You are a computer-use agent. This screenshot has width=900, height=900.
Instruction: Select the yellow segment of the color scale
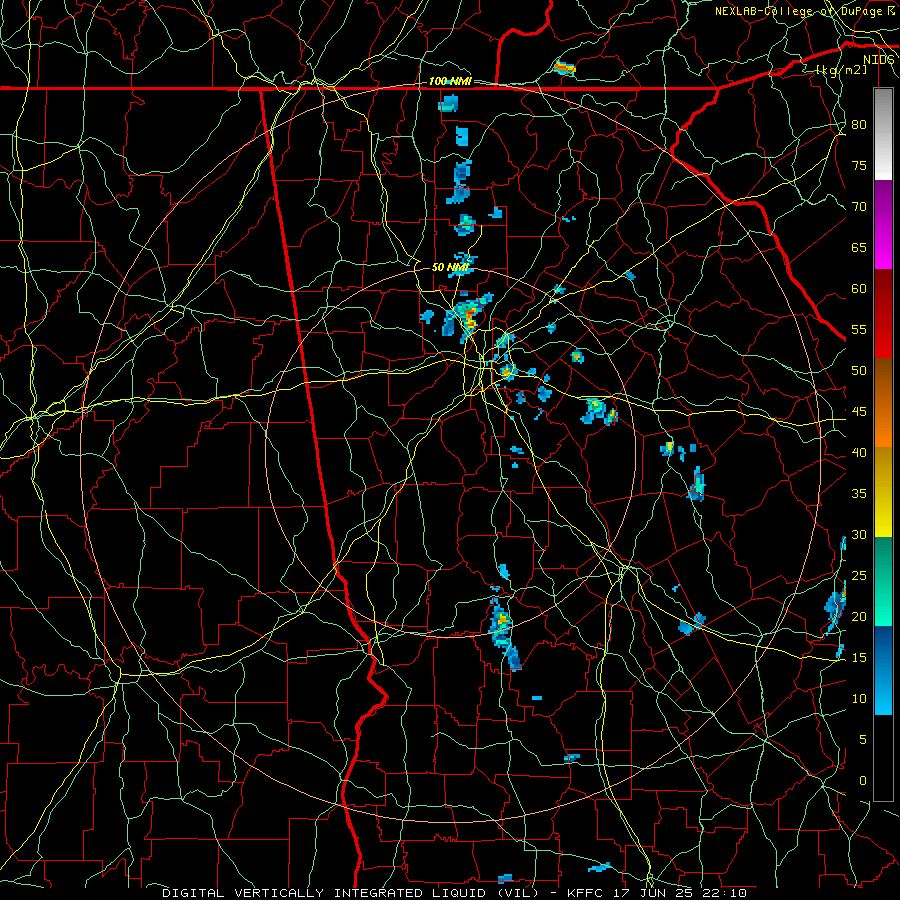click(x=883, y=492)
